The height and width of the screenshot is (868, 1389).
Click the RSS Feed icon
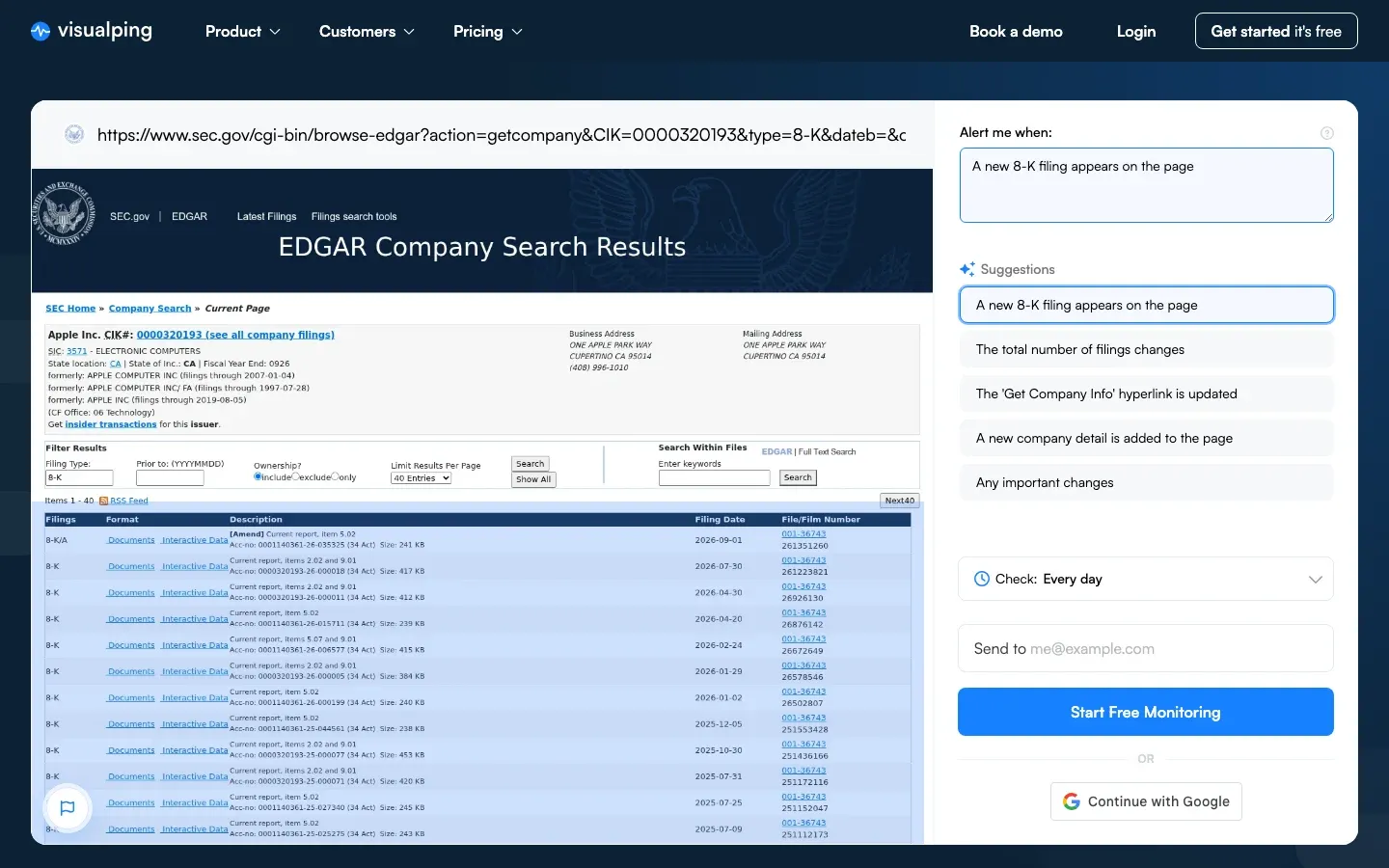click(x=103, y=501)
